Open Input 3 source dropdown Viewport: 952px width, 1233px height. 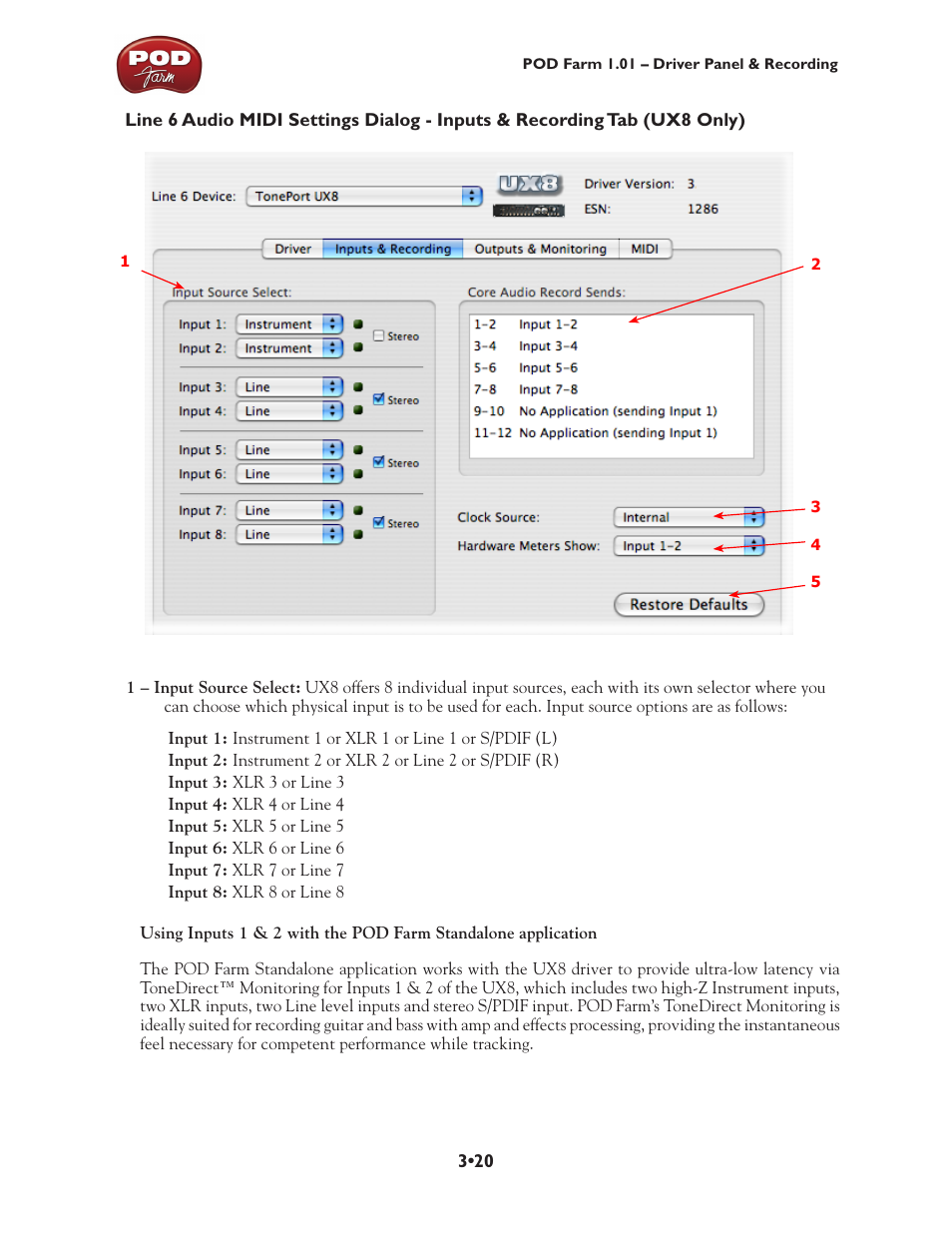(x=289, y=387)
